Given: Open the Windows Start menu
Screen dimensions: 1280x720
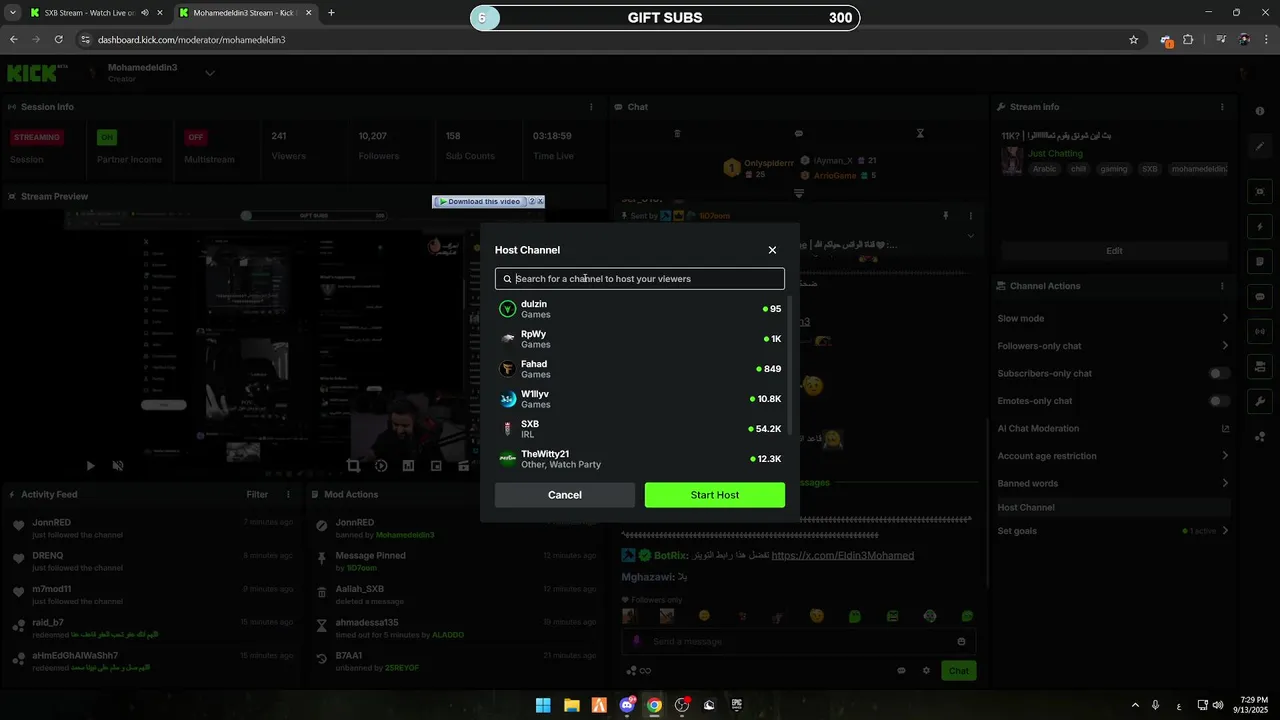Looking at the screenshot, I should [543, 705].
